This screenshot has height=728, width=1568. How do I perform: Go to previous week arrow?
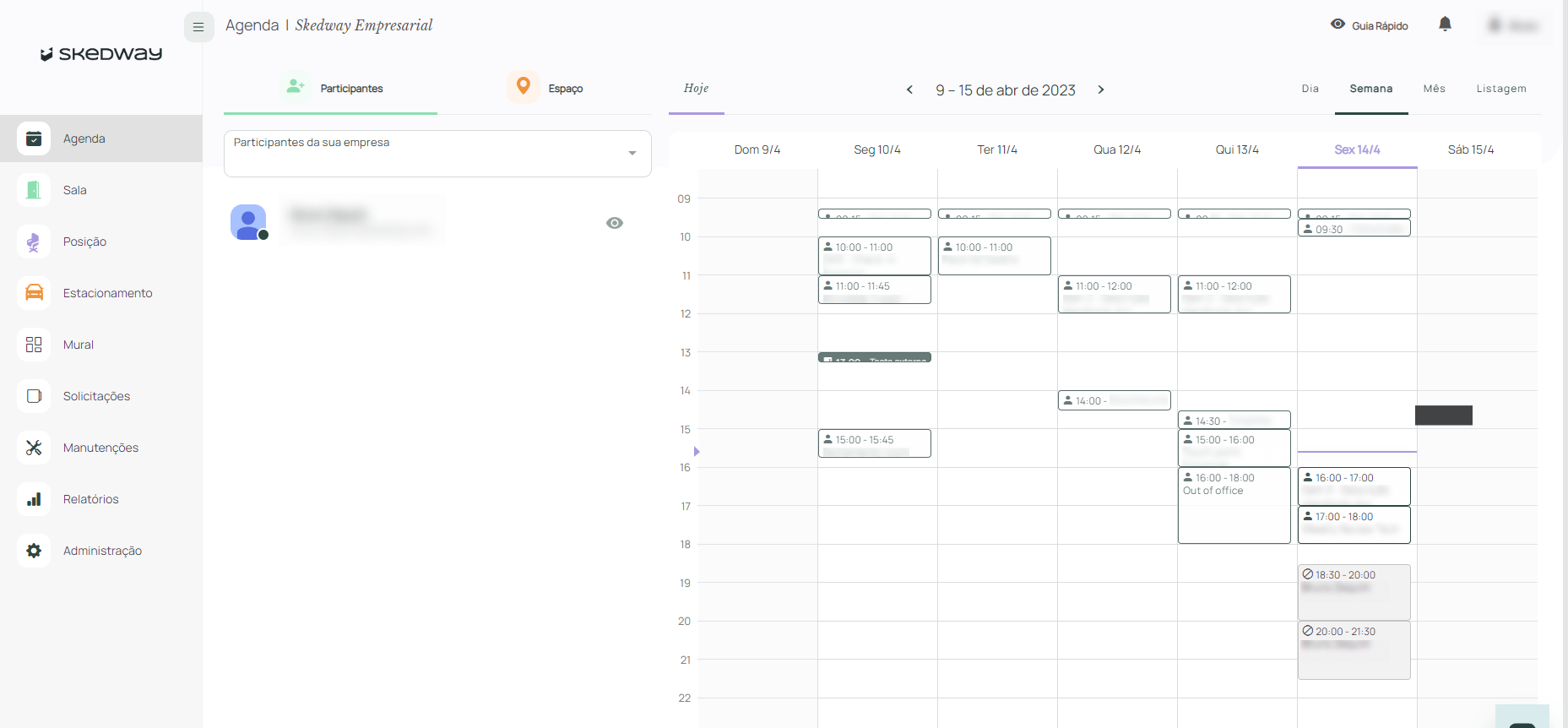point(909,90)
